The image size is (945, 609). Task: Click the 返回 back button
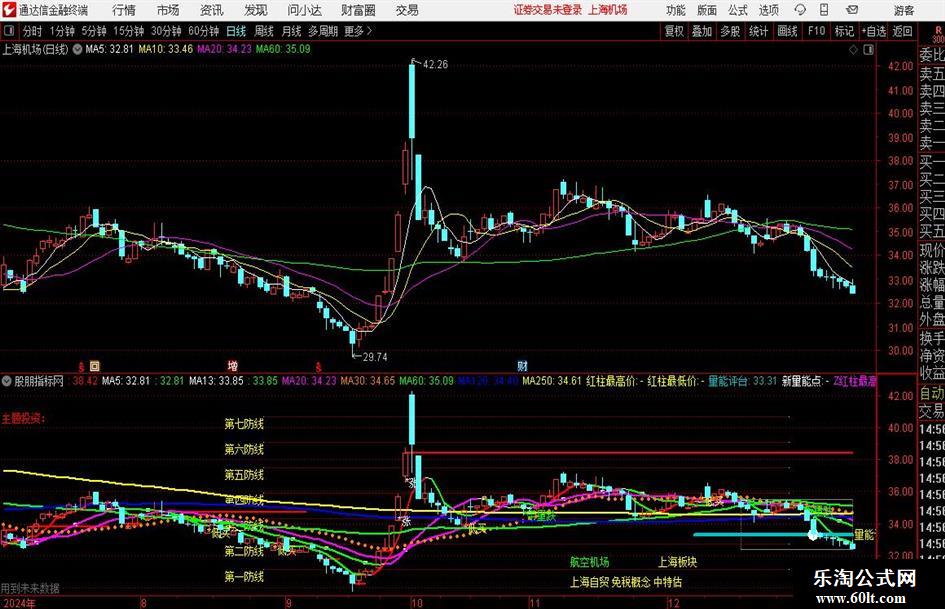point(902,31)
